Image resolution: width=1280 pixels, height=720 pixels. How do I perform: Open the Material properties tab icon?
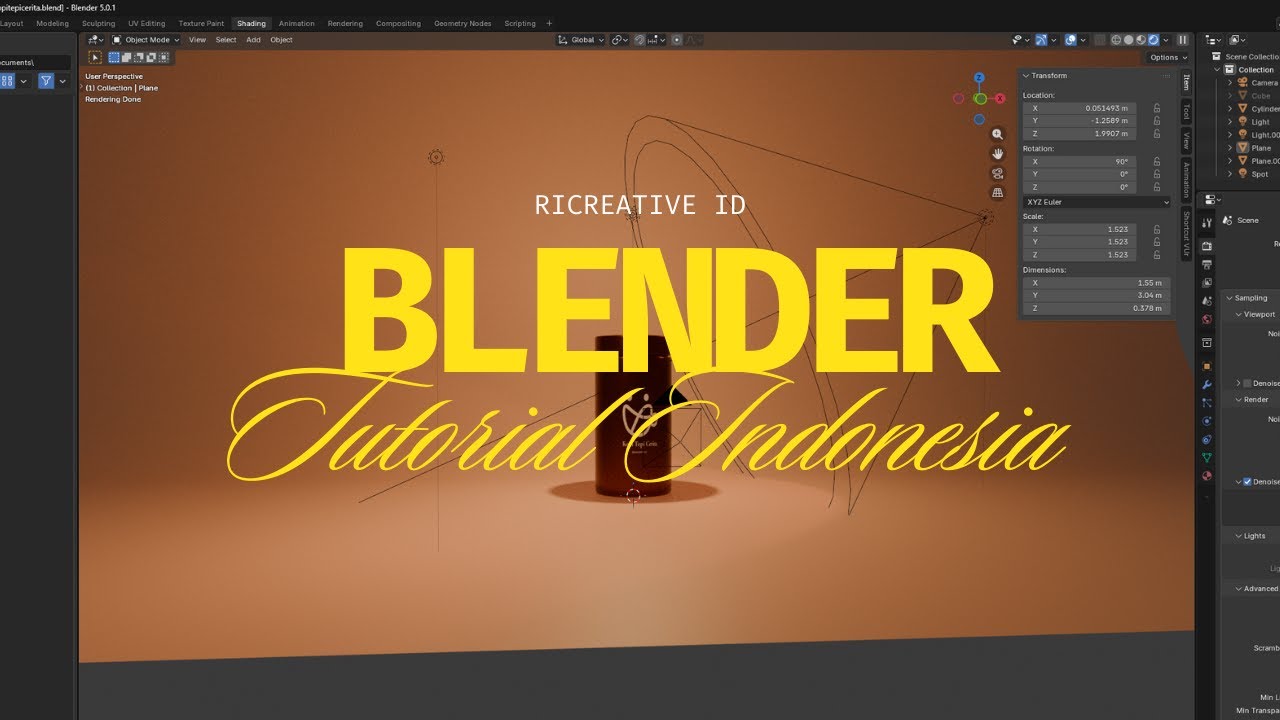point(1207,475)
